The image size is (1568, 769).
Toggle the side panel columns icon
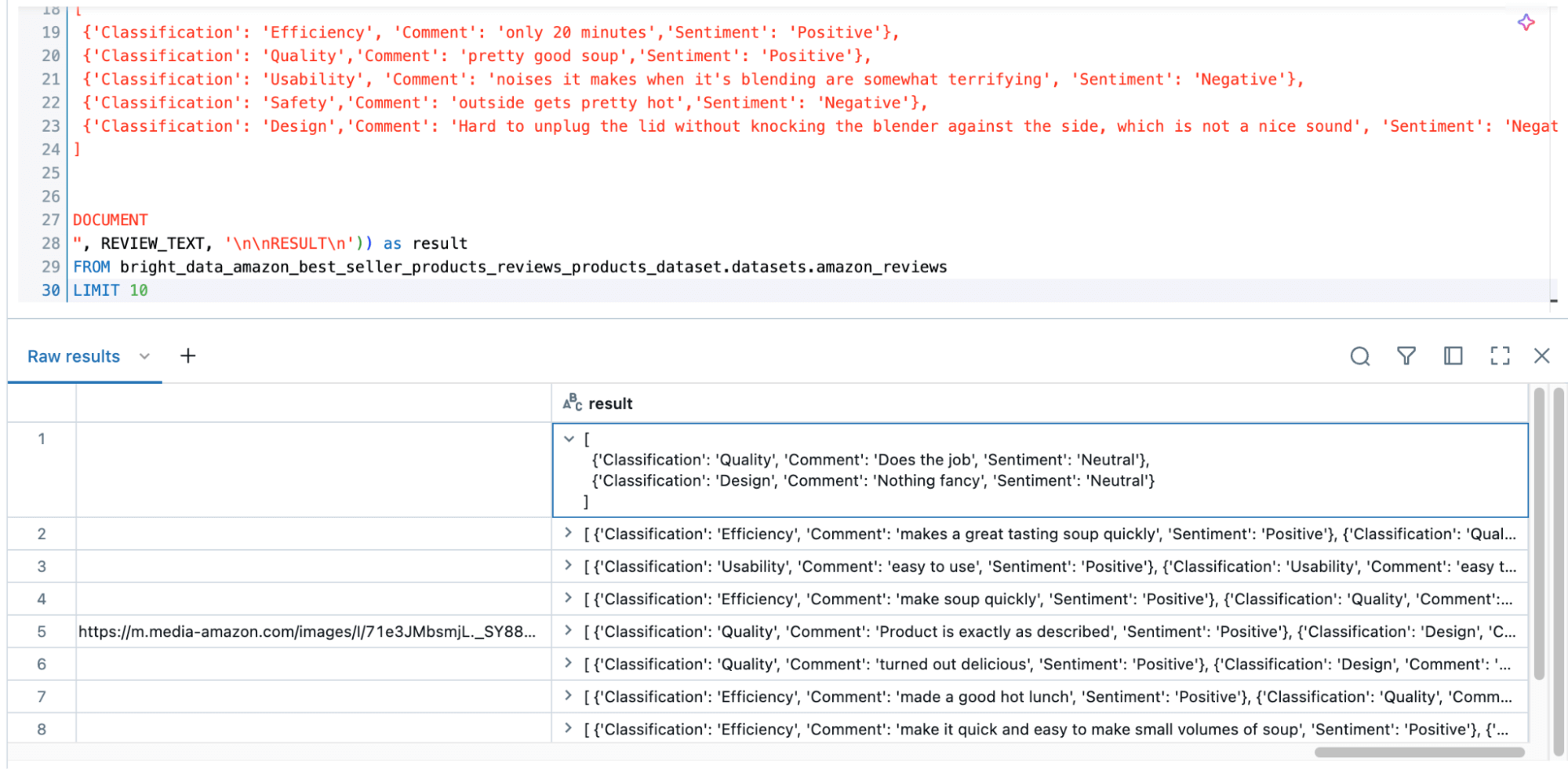pyautogui.click(x=1453, y=356)
